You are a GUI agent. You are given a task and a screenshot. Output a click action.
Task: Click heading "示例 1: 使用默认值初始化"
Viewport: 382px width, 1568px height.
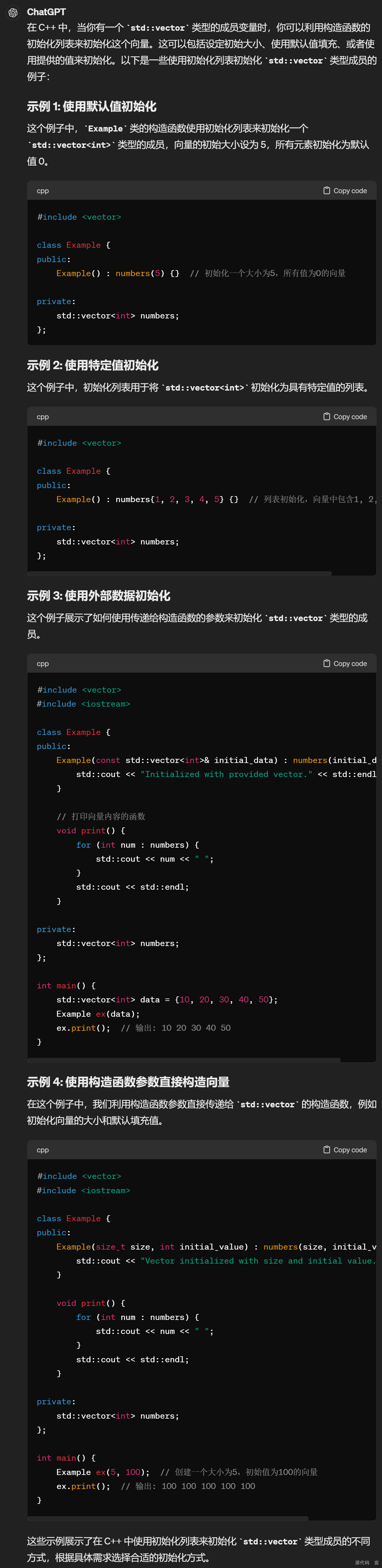point(92,106)
